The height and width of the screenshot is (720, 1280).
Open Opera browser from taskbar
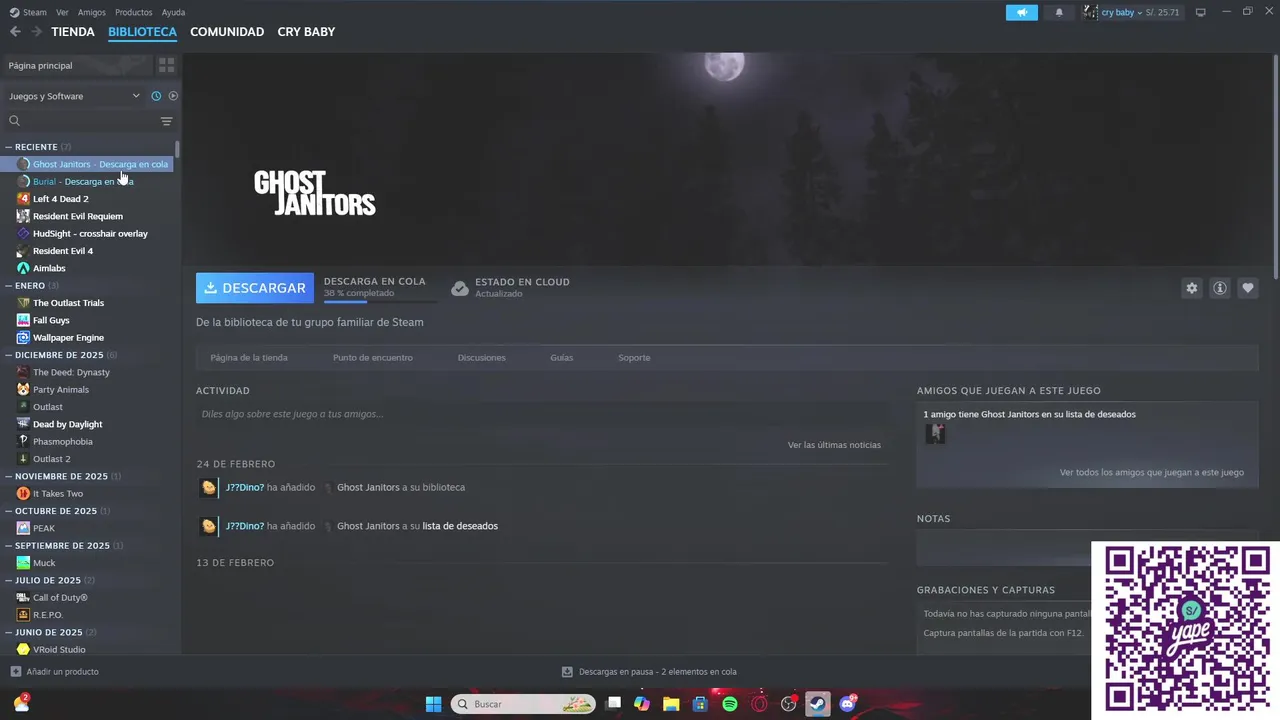[x=759, y=704]
